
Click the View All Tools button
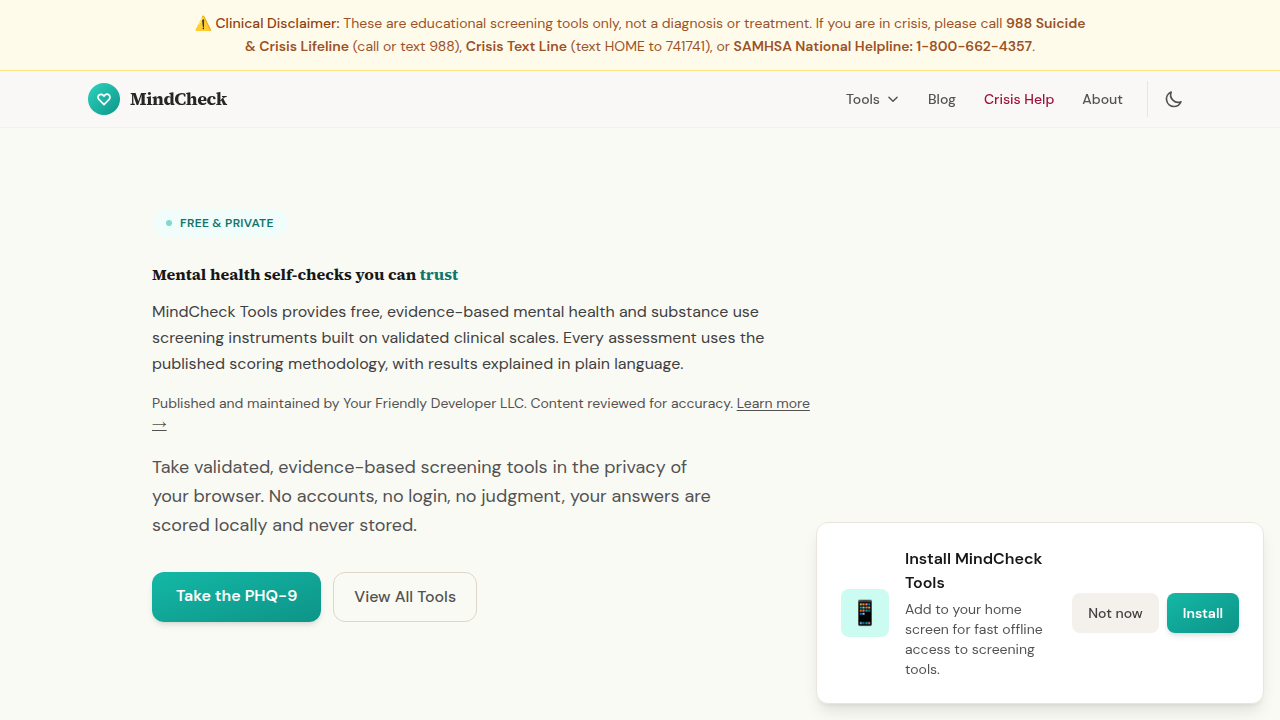point(405,597)
